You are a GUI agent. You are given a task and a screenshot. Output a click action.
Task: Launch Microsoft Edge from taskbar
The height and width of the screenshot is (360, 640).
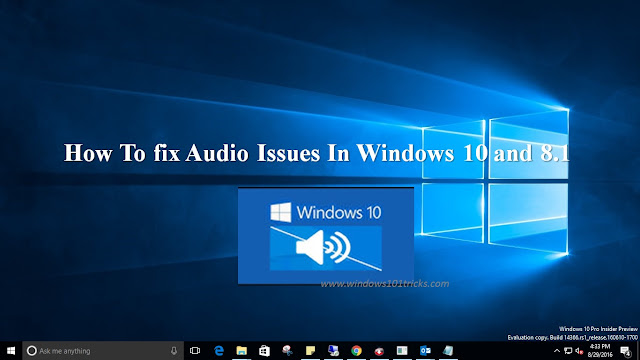(x=219, y=351)
